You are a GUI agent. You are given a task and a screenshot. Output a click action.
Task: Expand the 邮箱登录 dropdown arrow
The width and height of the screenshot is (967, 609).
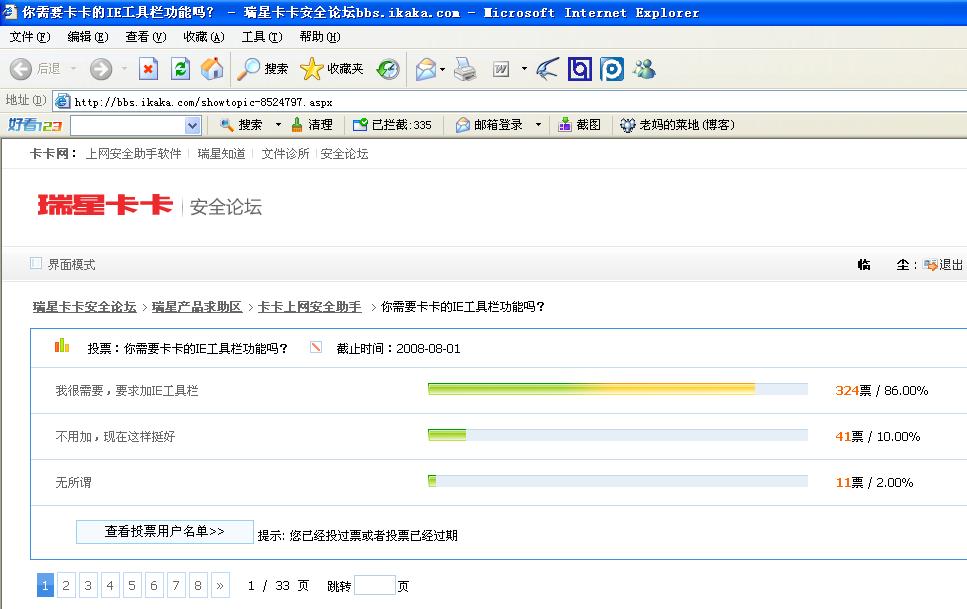point(538,125)
